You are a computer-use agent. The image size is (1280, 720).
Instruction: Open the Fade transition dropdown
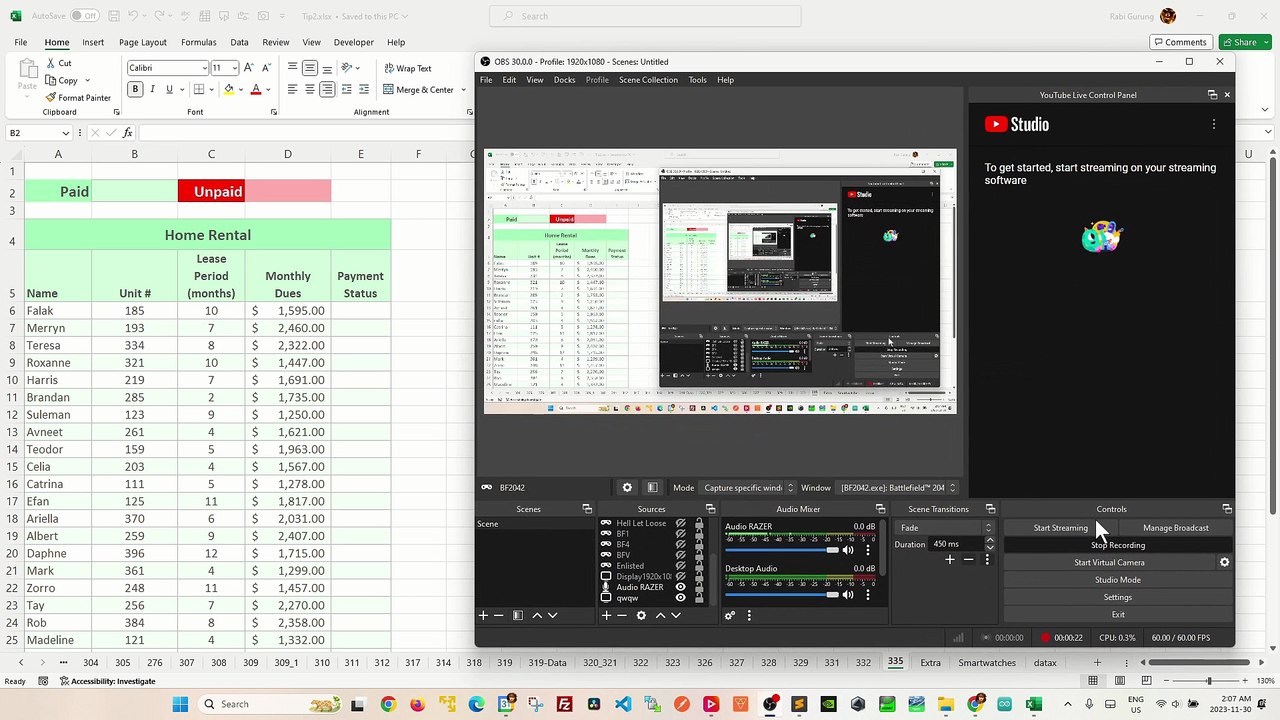pyautogui.click(x=945, y=527)
